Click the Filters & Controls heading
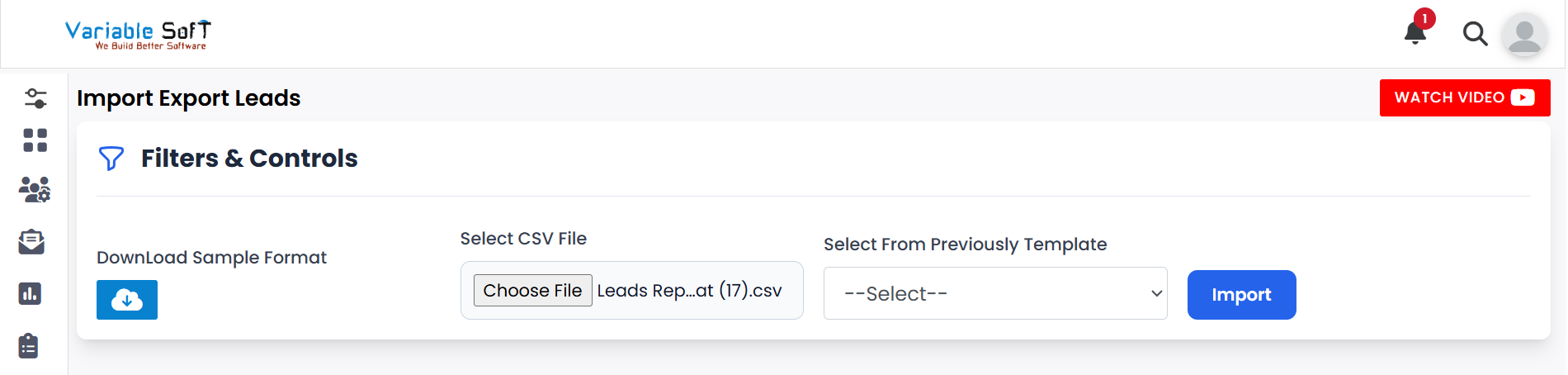This screenshot has width=1568, height=375. click(249, 158)
